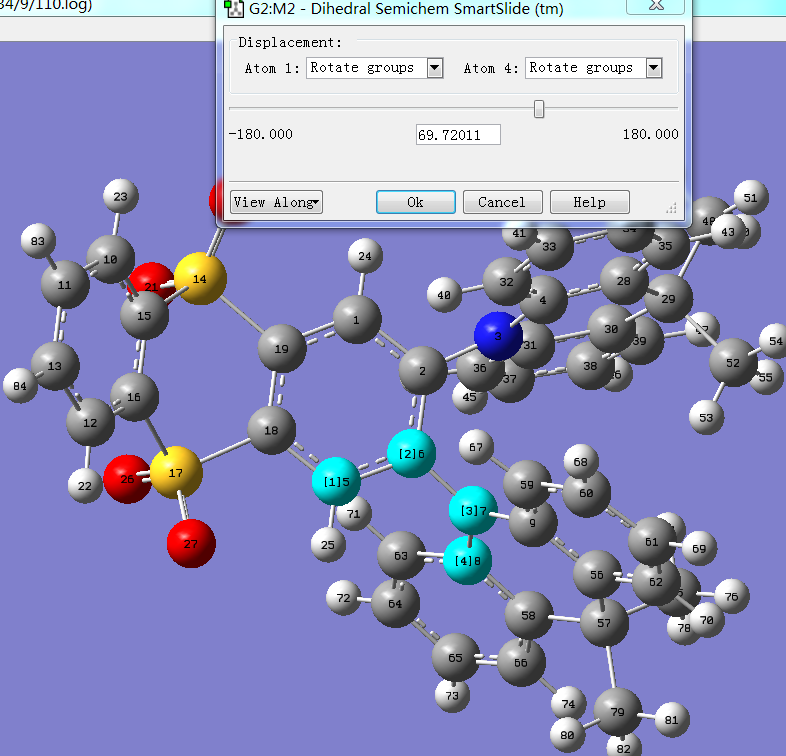Select carbon atom 11
The height and width of the screenshot is (756, 786).
pyautogui.click(x=65, y=285)
